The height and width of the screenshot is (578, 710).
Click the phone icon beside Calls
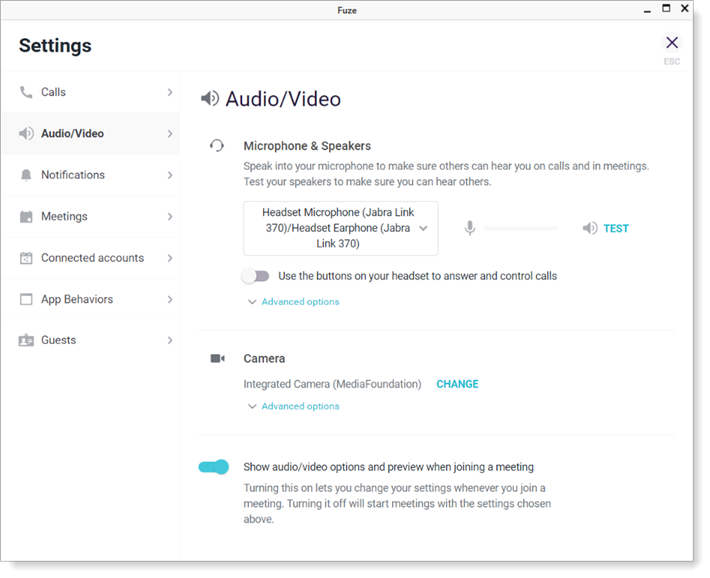click(x=26, y=92)
